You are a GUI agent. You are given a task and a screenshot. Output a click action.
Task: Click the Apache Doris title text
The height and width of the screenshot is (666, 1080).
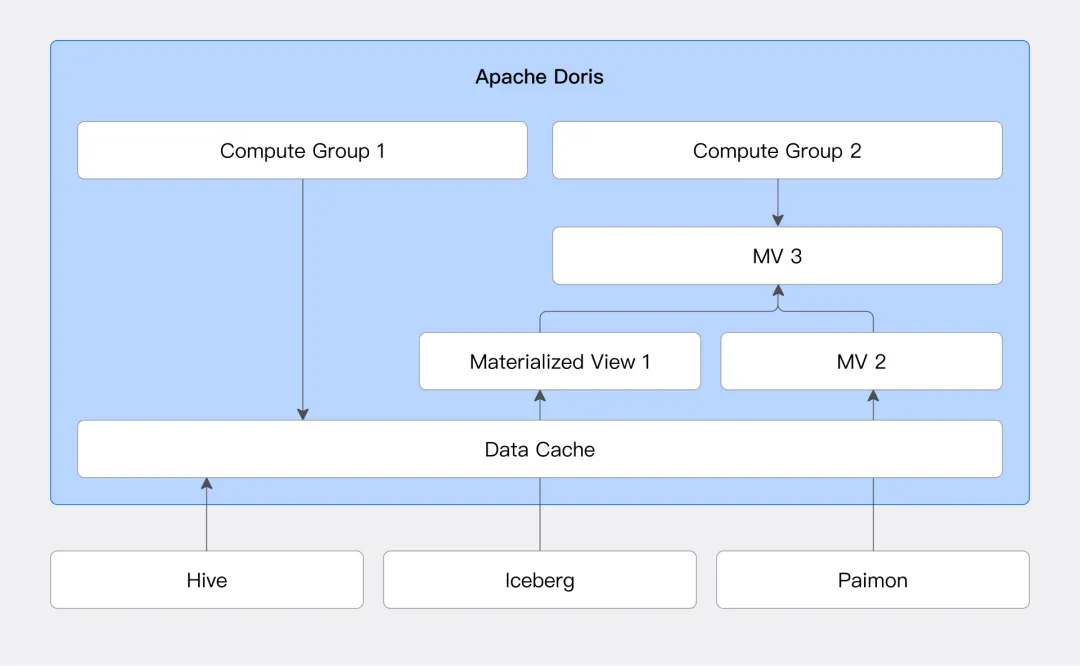click(540, 77)
